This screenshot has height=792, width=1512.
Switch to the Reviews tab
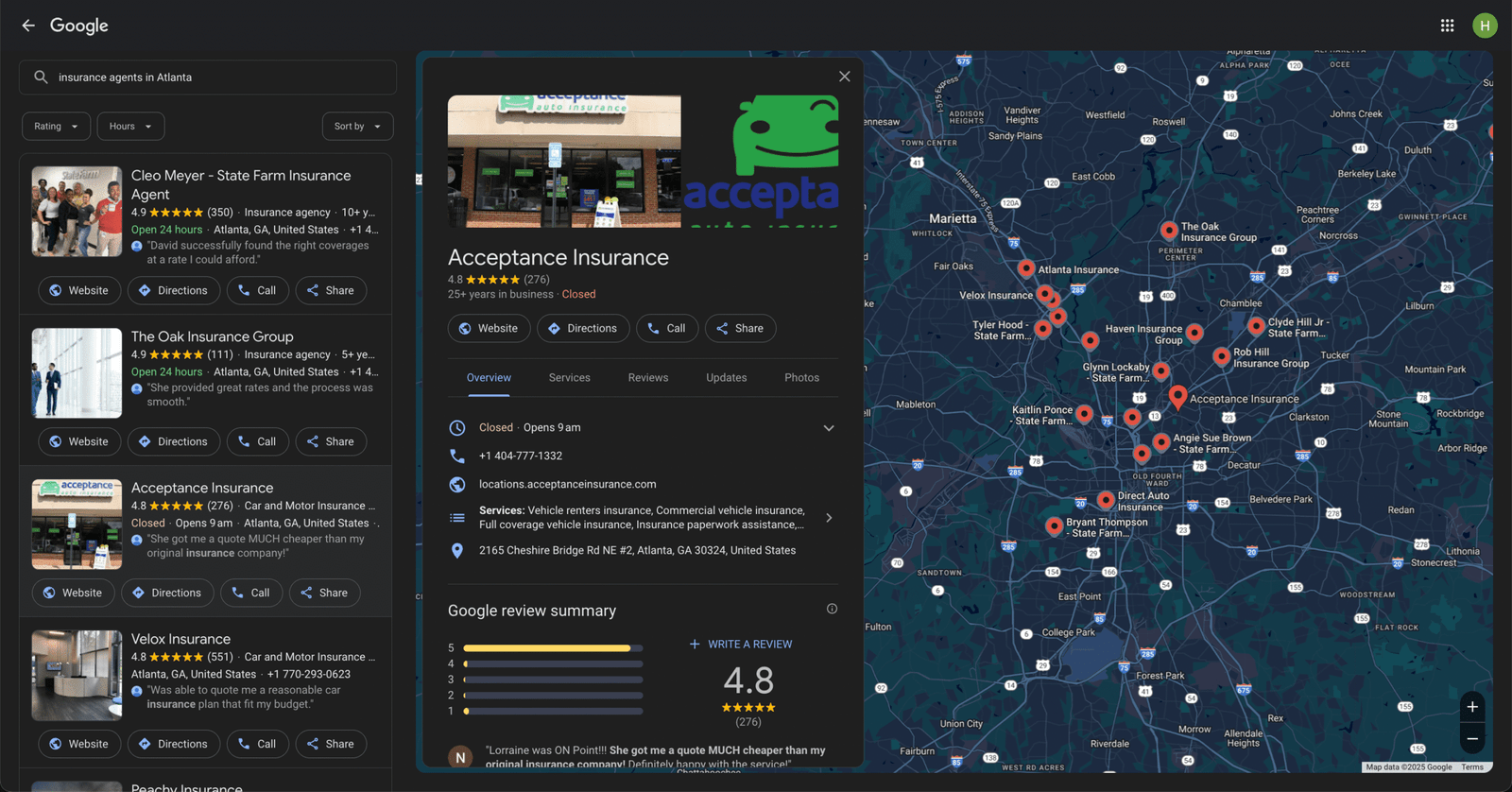pos(648,378)
